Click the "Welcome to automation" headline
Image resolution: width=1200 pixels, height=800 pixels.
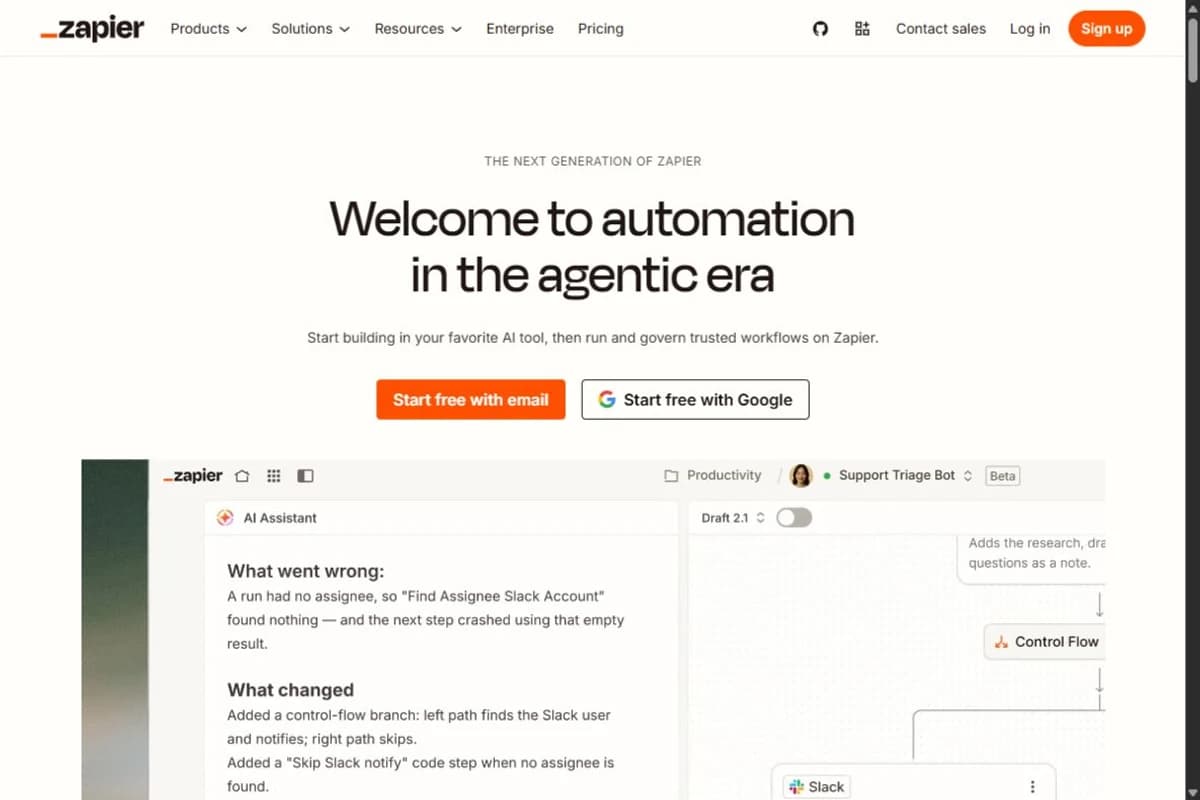pyautogui.click(x=592, y=219)
